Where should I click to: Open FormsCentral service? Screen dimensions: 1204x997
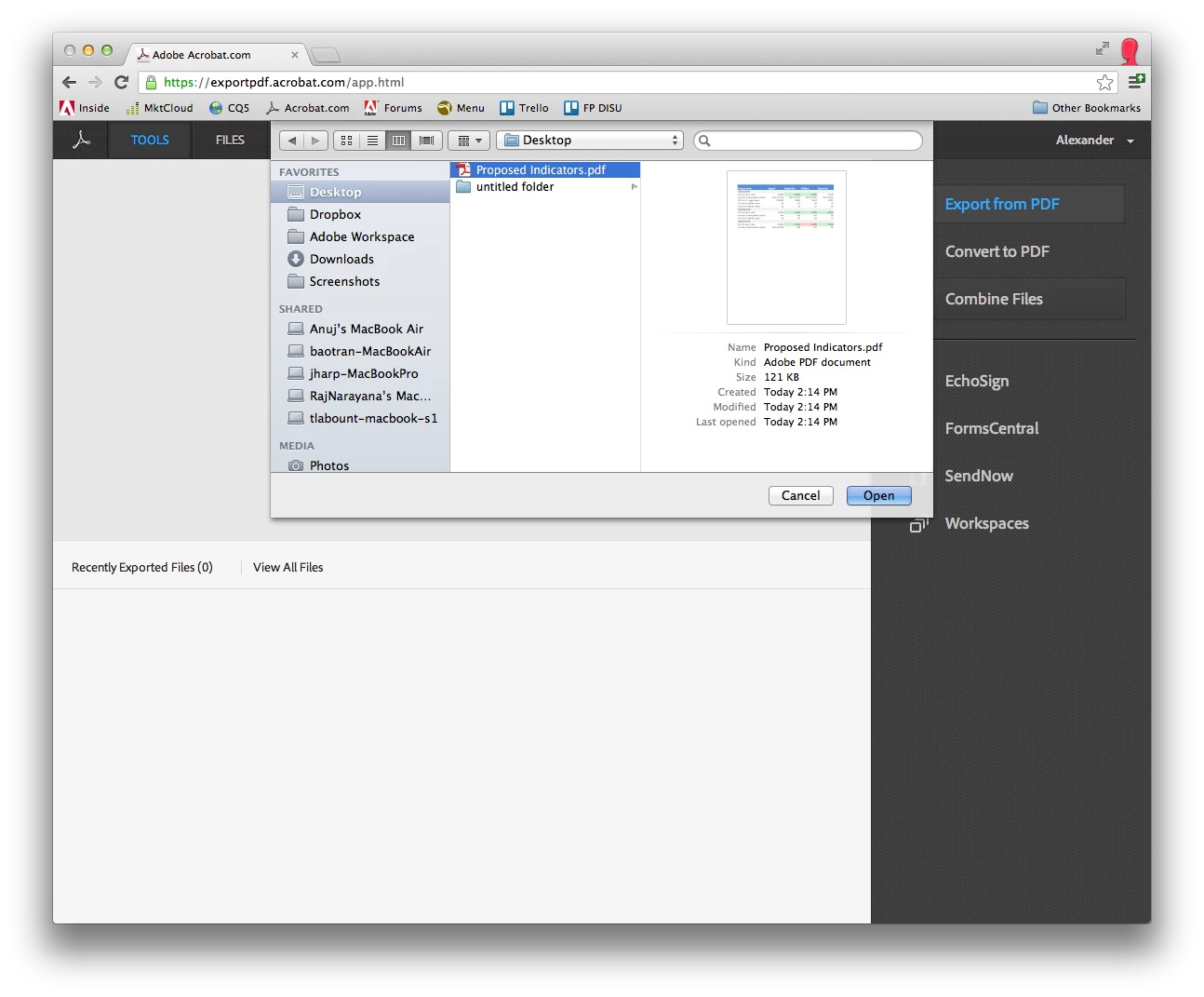coord(992,428)
